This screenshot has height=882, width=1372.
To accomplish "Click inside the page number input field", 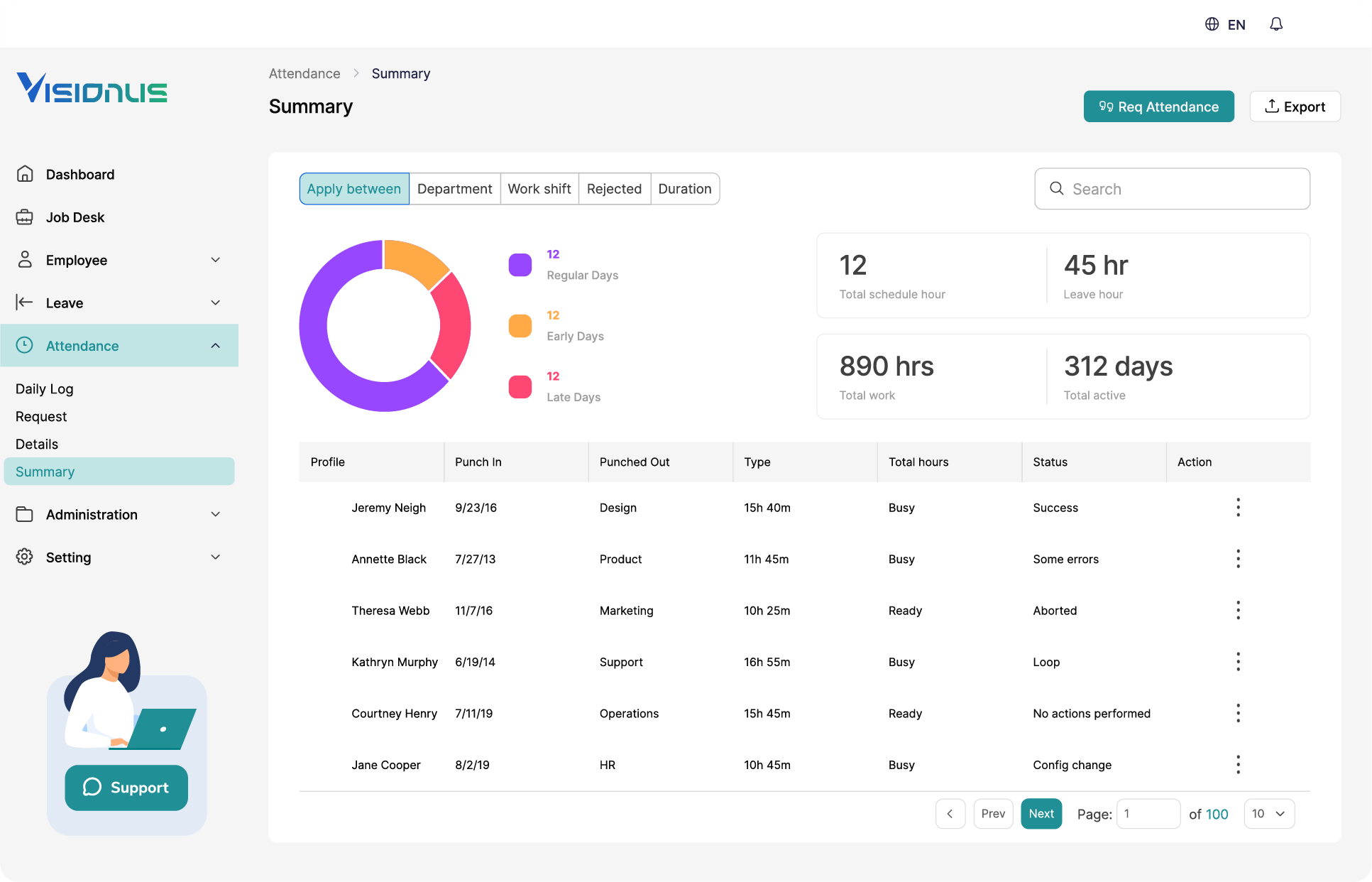I will pos(1148,814).
